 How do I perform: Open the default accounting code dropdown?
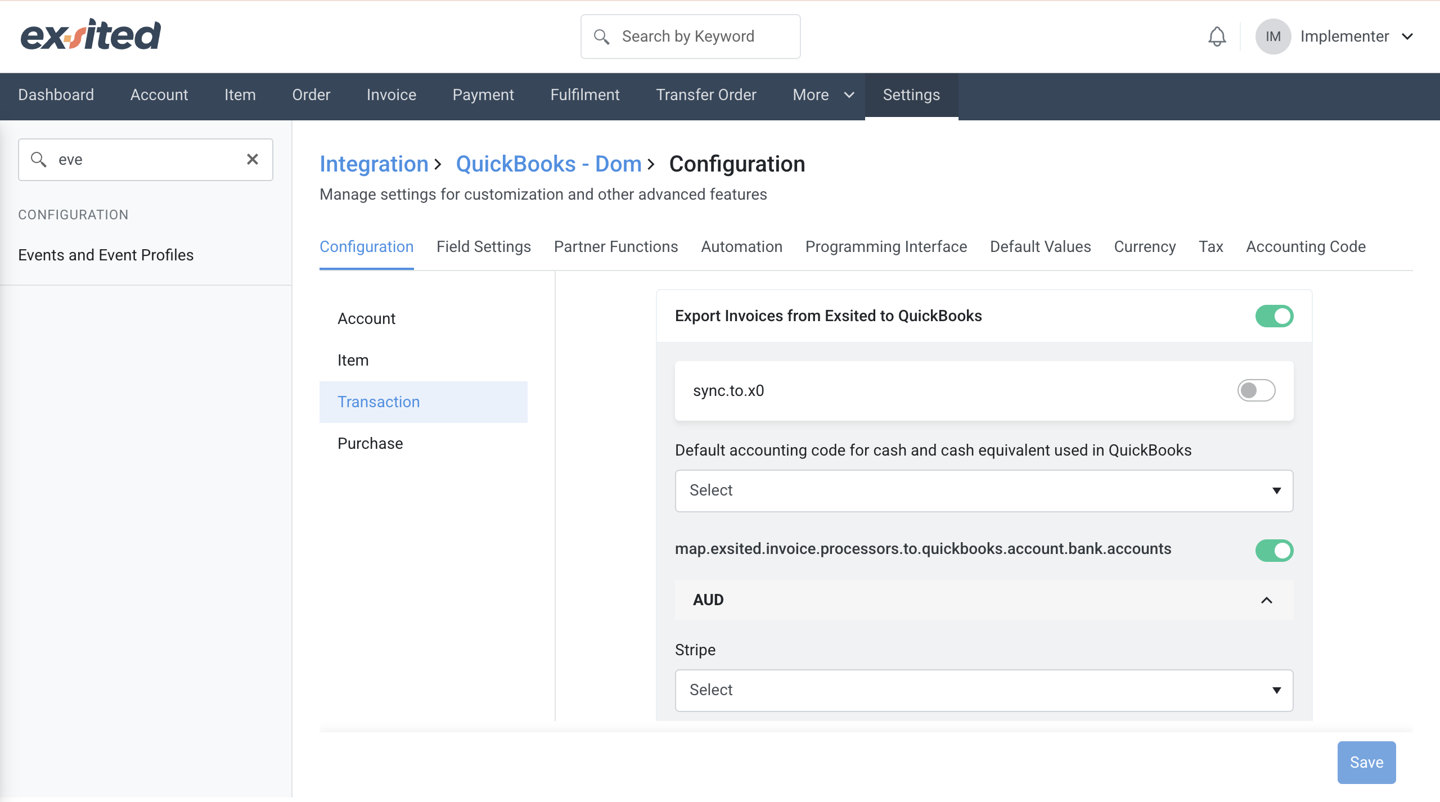984,491
